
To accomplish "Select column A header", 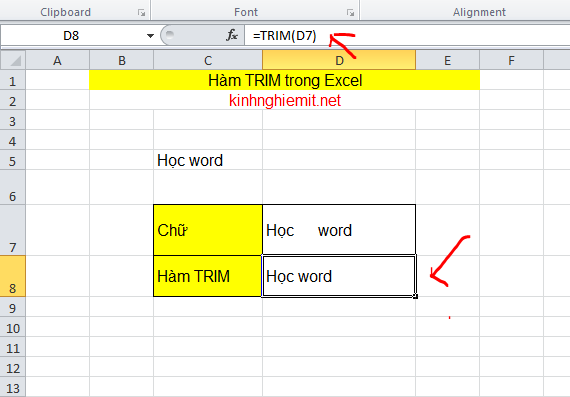I will [57, 60].
